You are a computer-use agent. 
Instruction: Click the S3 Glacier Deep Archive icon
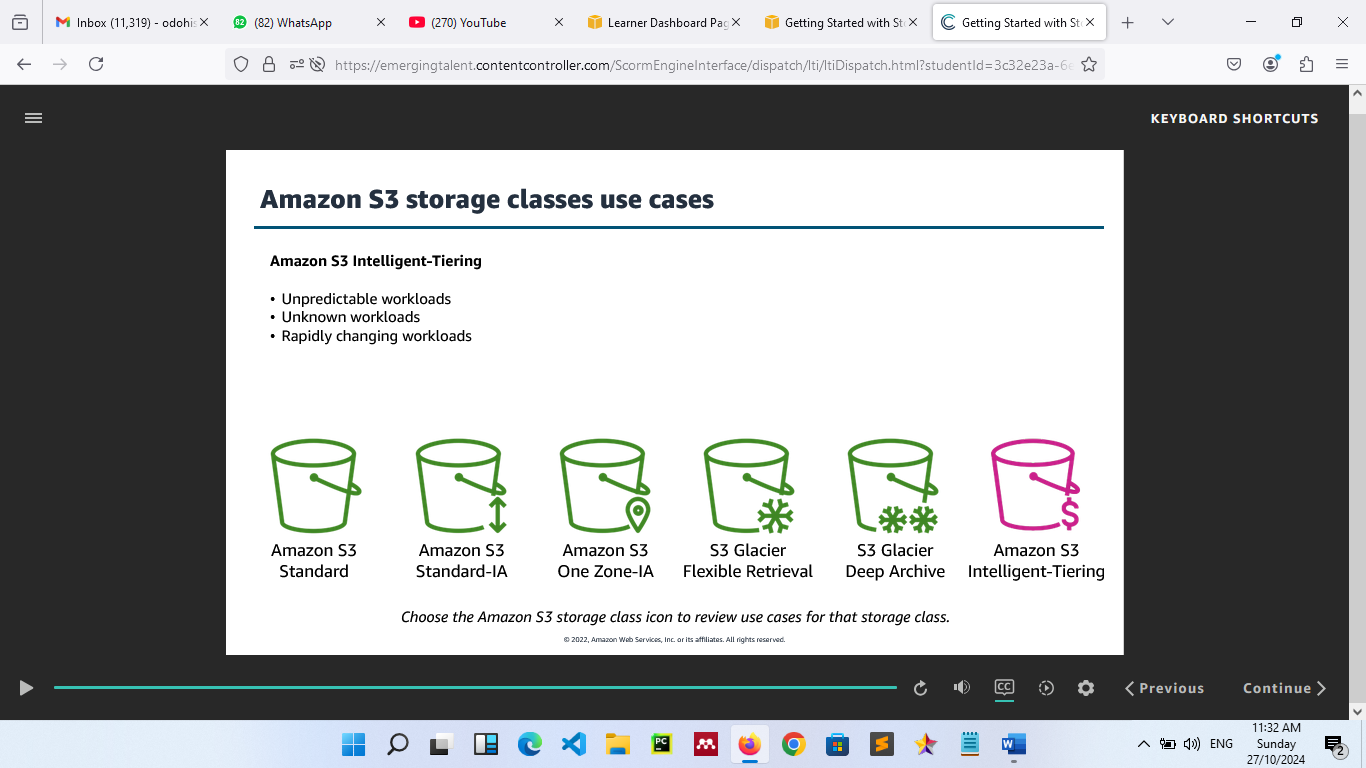(x=894, y=486)
